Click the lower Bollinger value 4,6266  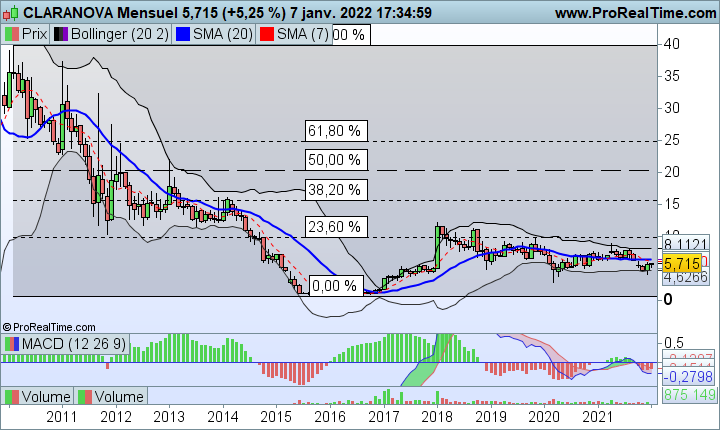[x=685, y=277]
